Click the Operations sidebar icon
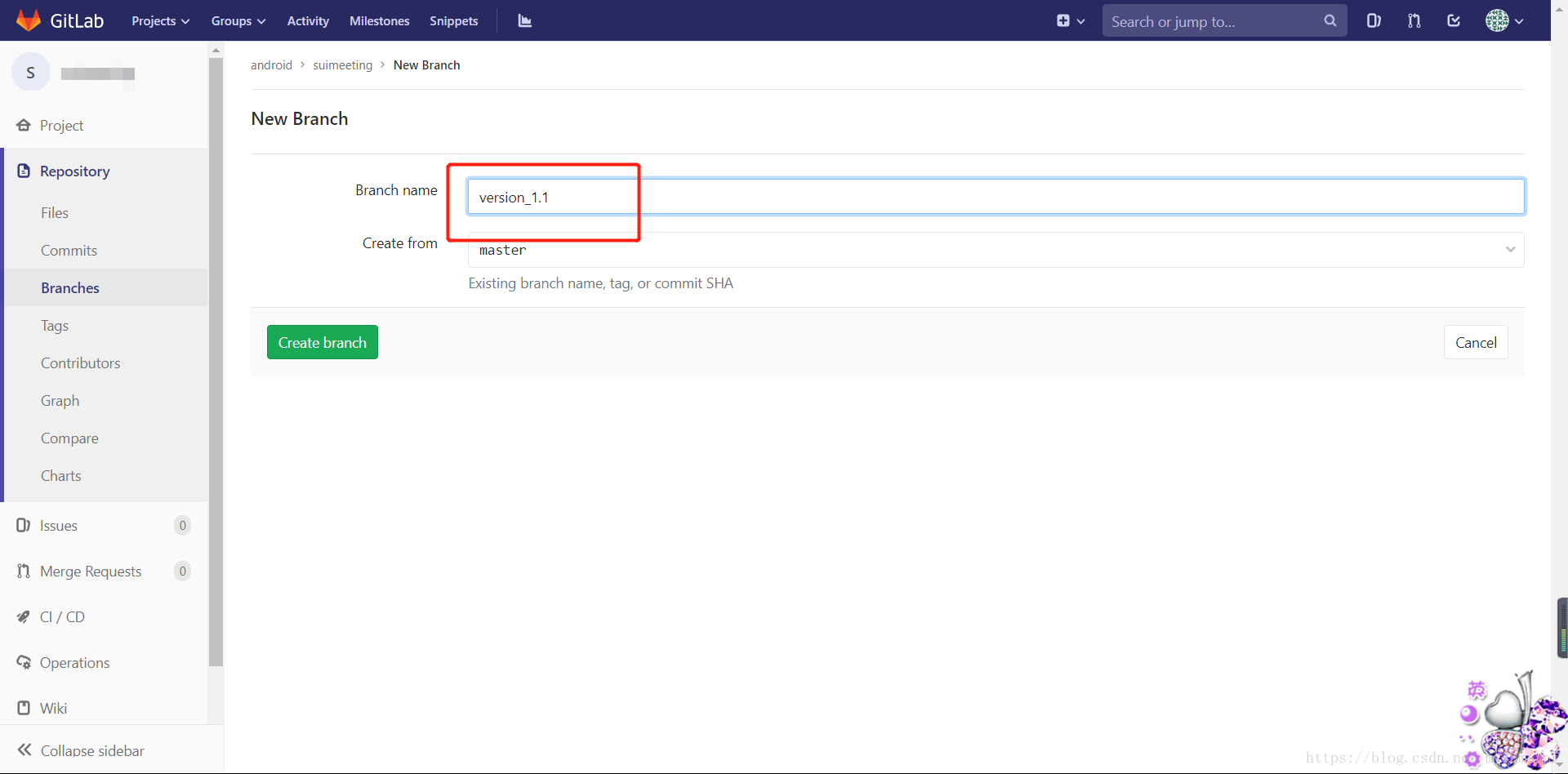 [24, 662]
